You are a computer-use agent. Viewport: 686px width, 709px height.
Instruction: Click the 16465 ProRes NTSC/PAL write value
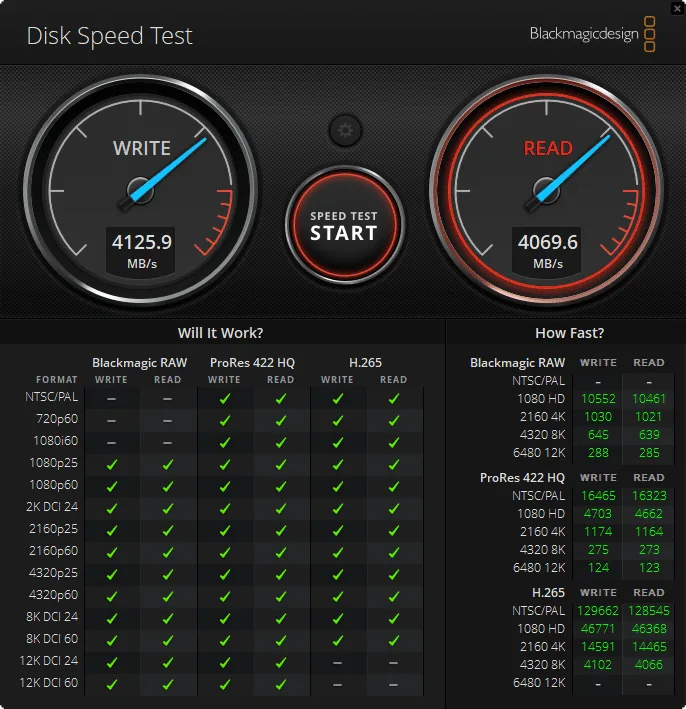pos(598,496)
